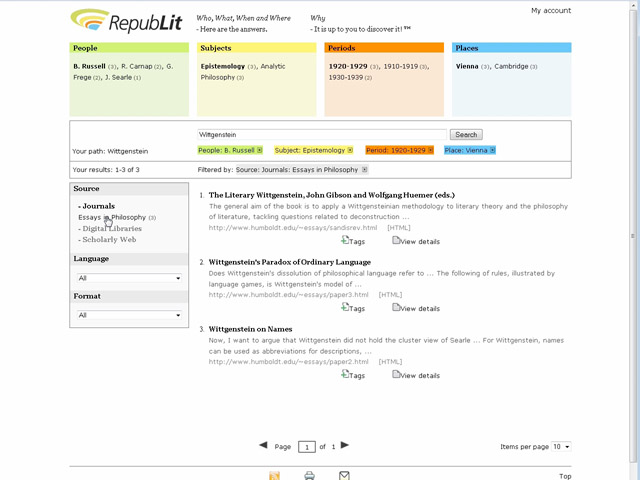Go to next page arrow
The image size is (640, 480).
coord(345,445)
